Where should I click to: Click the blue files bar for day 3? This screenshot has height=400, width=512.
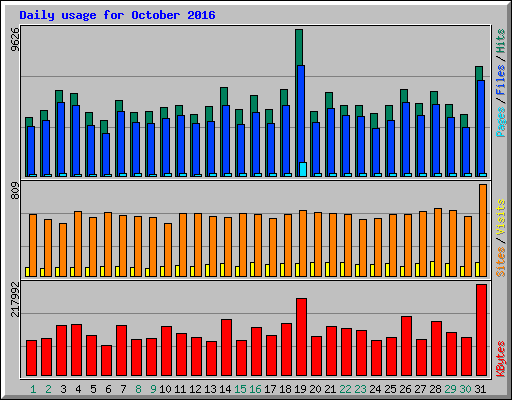61,138
